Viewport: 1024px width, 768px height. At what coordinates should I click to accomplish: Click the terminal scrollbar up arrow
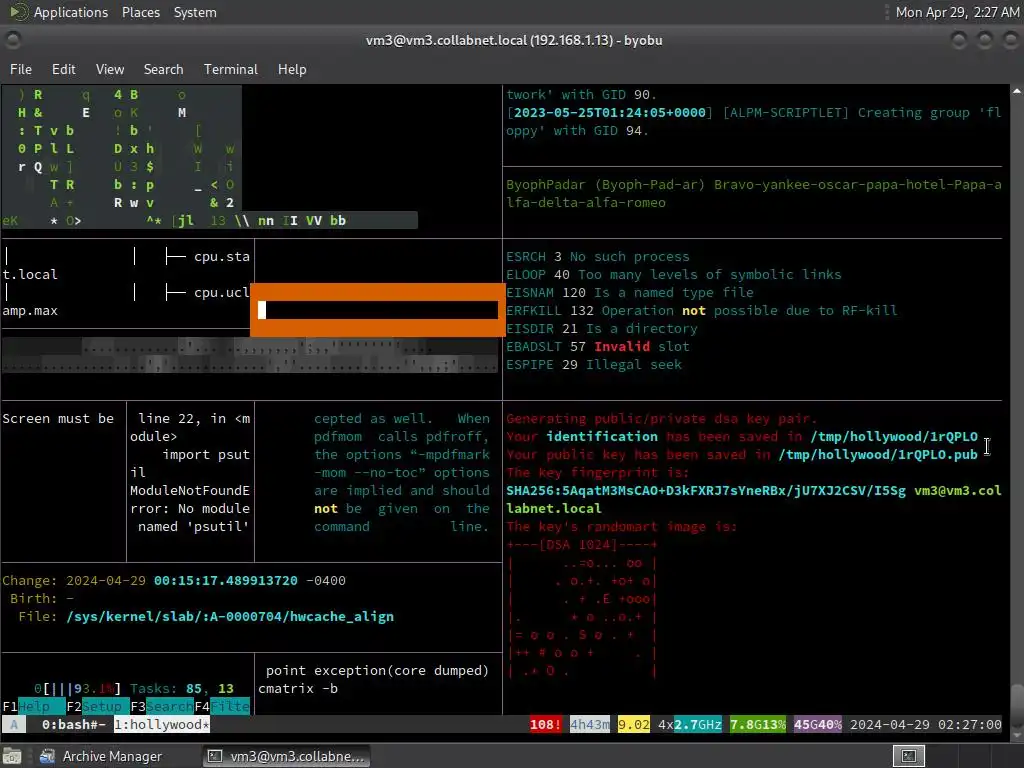pos(1017,91)
